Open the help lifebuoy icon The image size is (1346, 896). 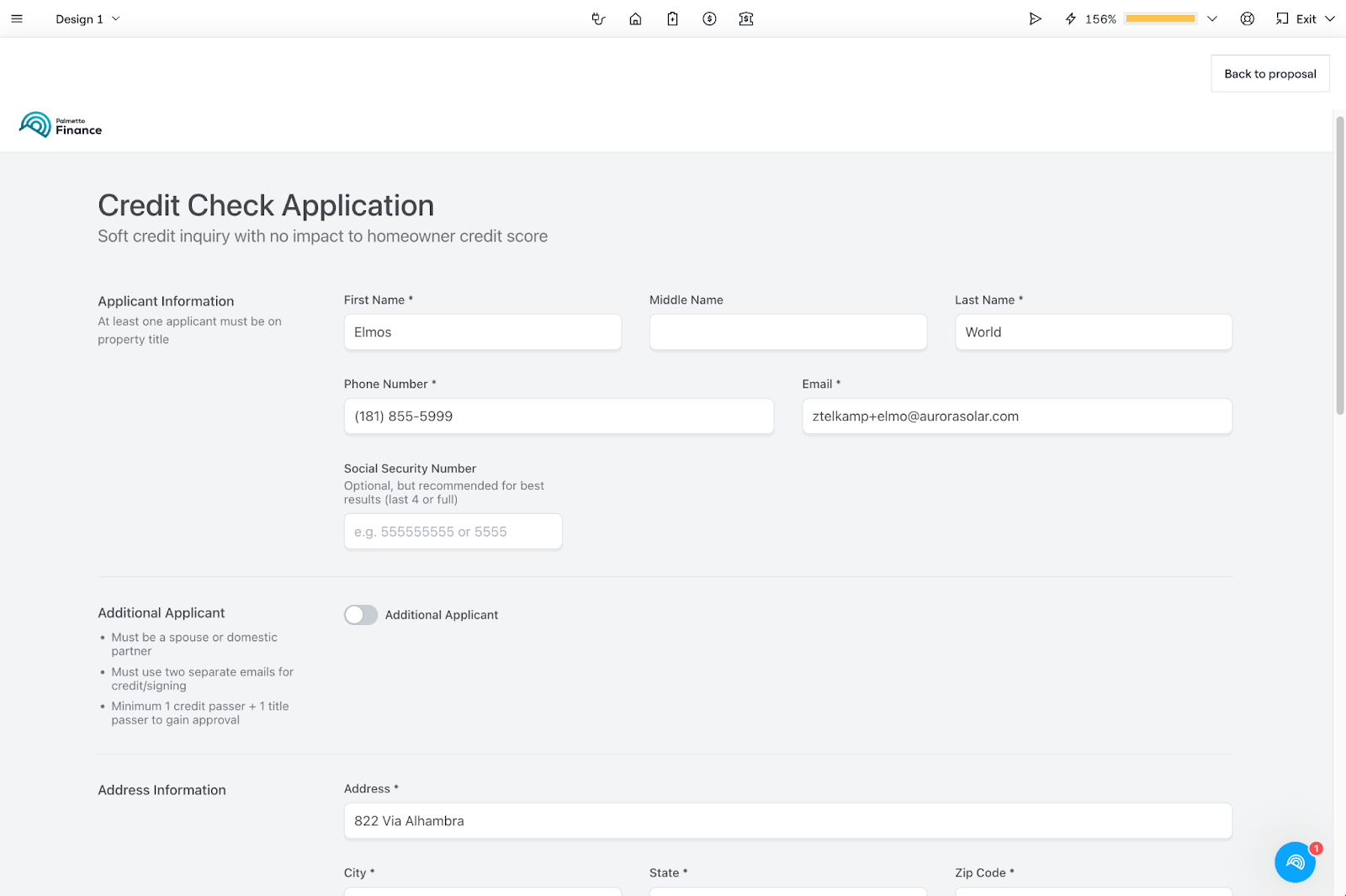tap(1247, 19)
